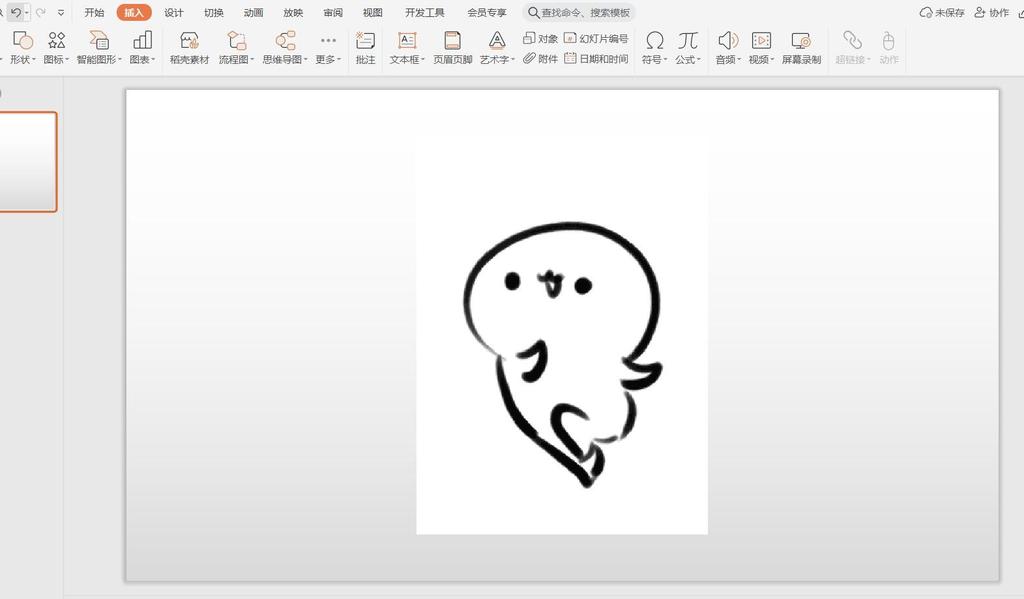The image size is (1024, 599).
Task: Expand the 思维导图 mind map dropdown
Action: [x=285, y=59]
